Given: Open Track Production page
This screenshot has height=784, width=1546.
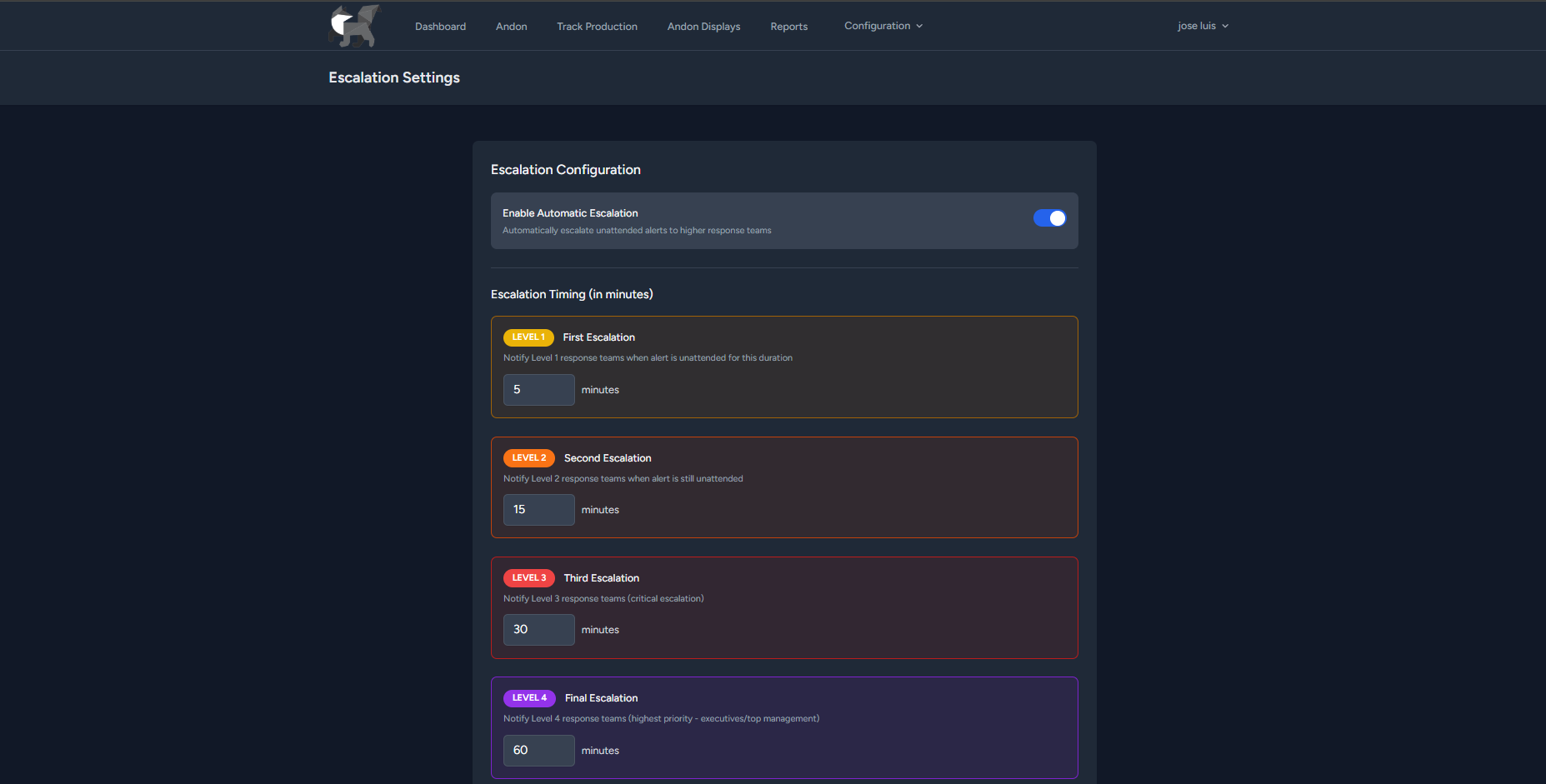Looking at the screenshot, I should (x=597, y=27).
